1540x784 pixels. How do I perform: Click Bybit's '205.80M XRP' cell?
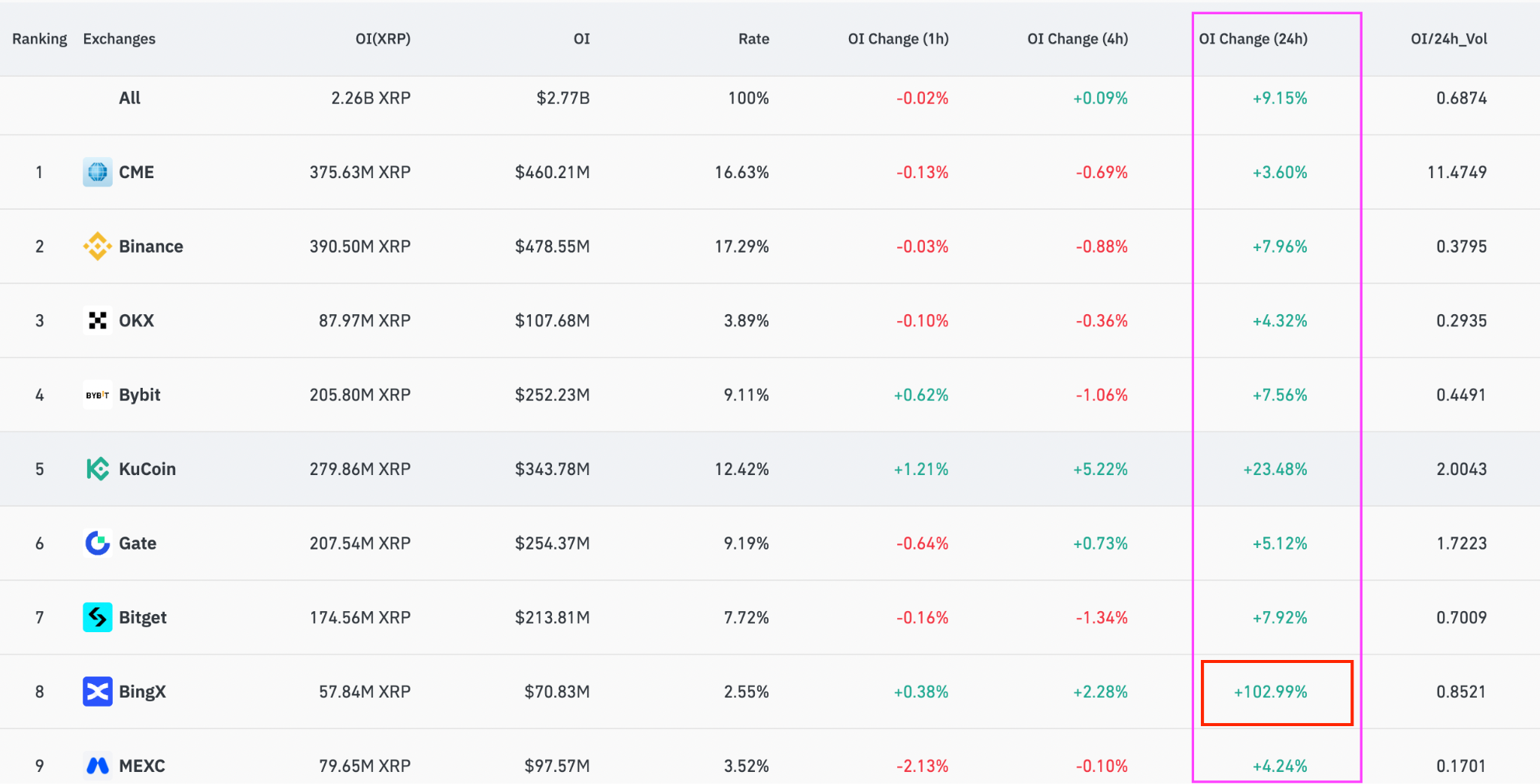click(360, 395)
